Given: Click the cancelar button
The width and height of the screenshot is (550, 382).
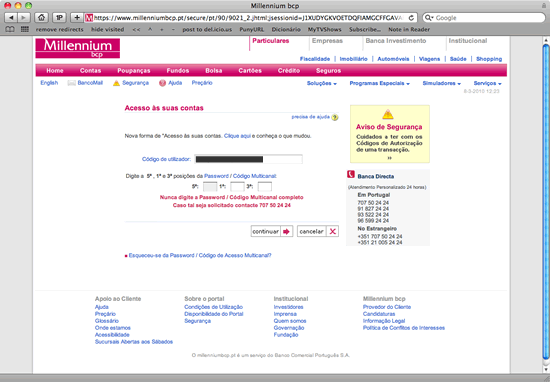Looking at the screenshot, I should point(318,232).
